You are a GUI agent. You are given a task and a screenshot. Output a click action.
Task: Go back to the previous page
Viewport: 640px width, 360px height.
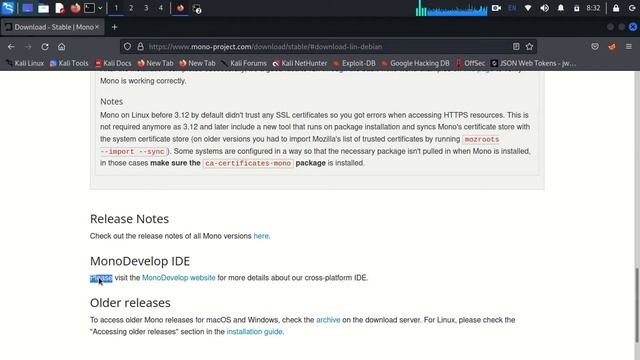click(x=11, y=47)
